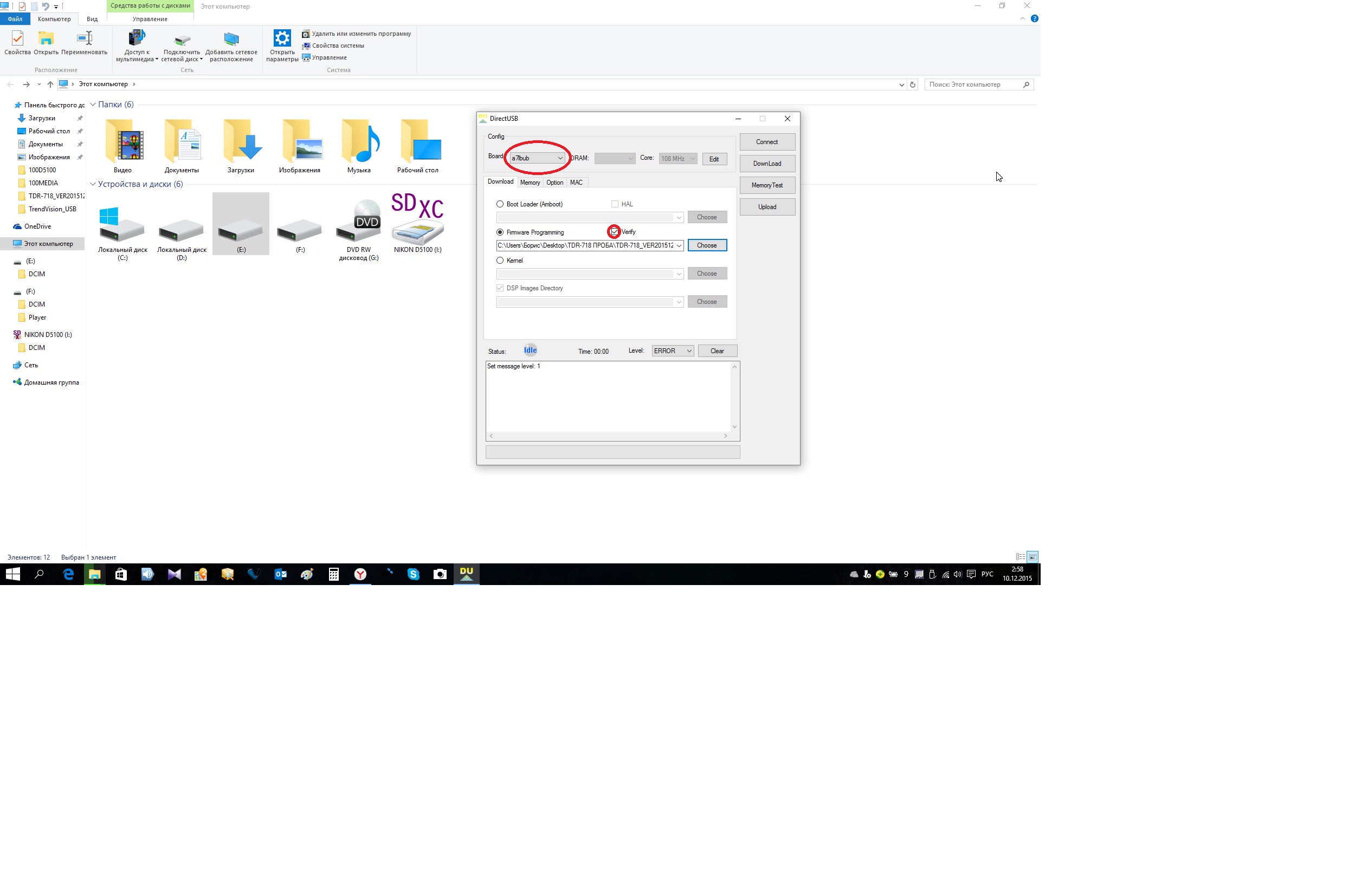Select the Firmware Programming radio button
The height and width of the screenshot is (896, 1355).
[x=500, y=231]
